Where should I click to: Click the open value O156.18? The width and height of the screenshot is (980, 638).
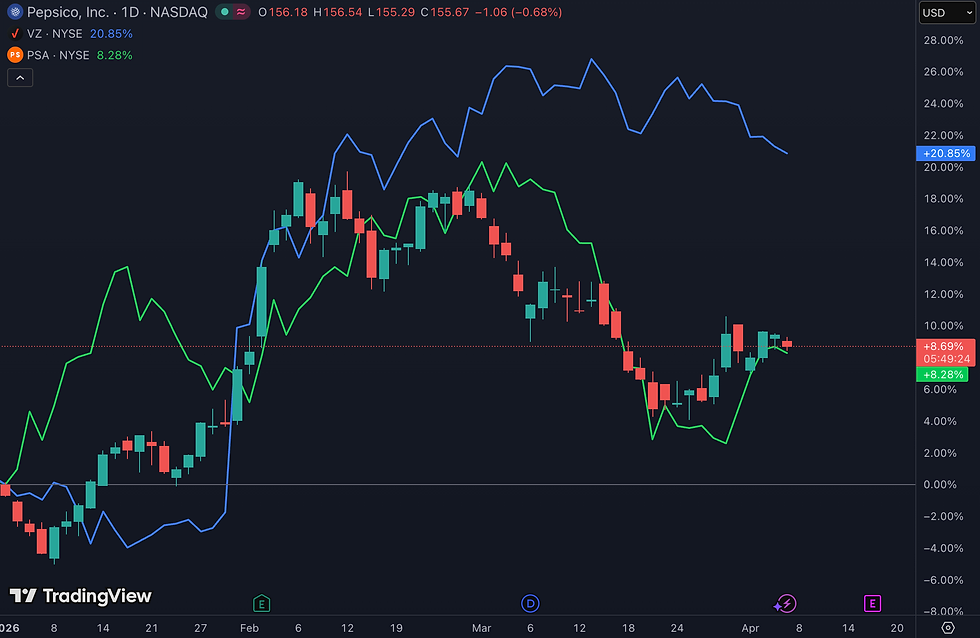coord(283,12)
